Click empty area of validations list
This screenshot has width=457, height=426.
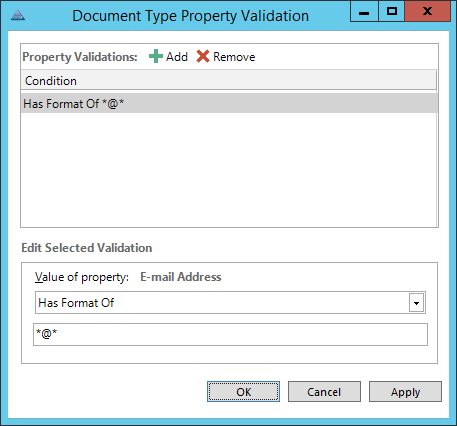pos(229,170)
